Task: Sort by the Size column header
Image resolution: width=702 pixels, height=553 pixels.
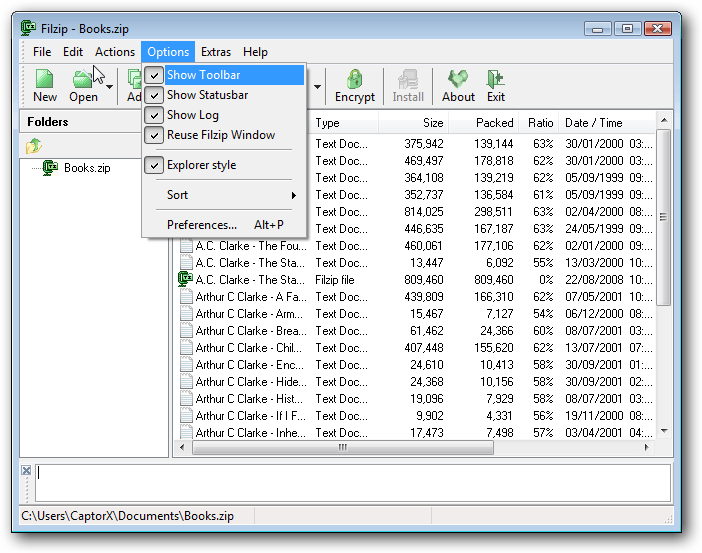Action: coord(414,123)
